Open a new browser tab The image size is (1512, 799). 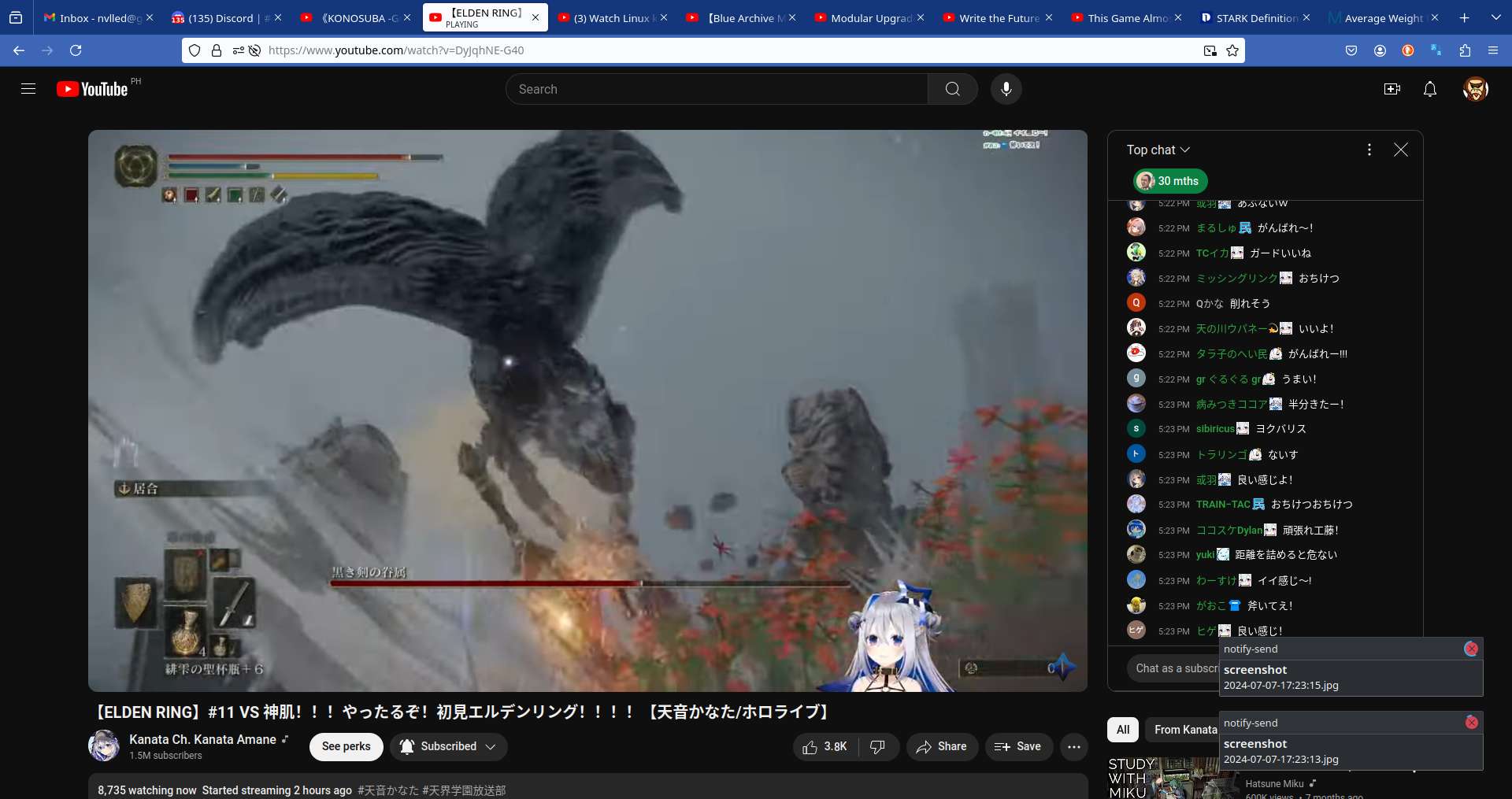click(1465, 17)
